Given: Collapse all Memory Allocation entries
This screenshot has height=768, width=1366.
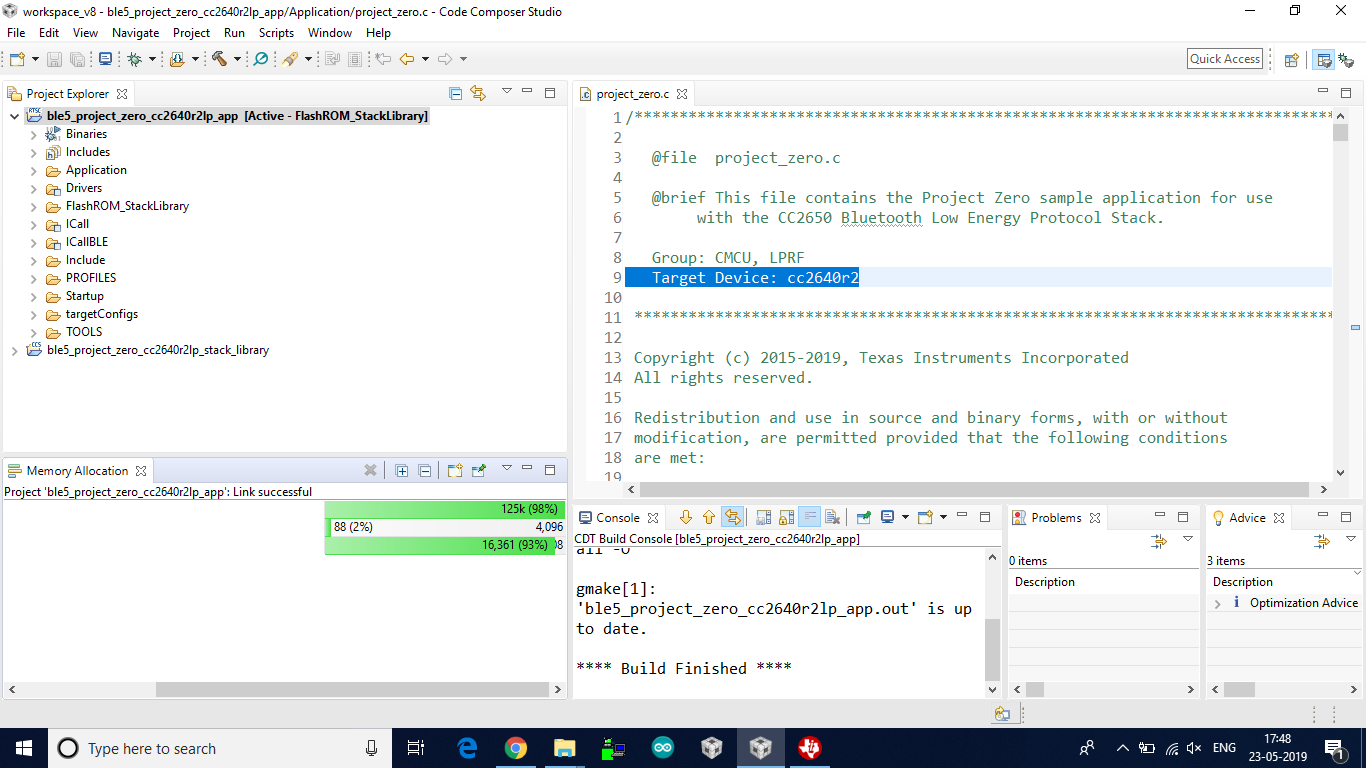Looking at the screenshot, I should [x=424, y=470].
